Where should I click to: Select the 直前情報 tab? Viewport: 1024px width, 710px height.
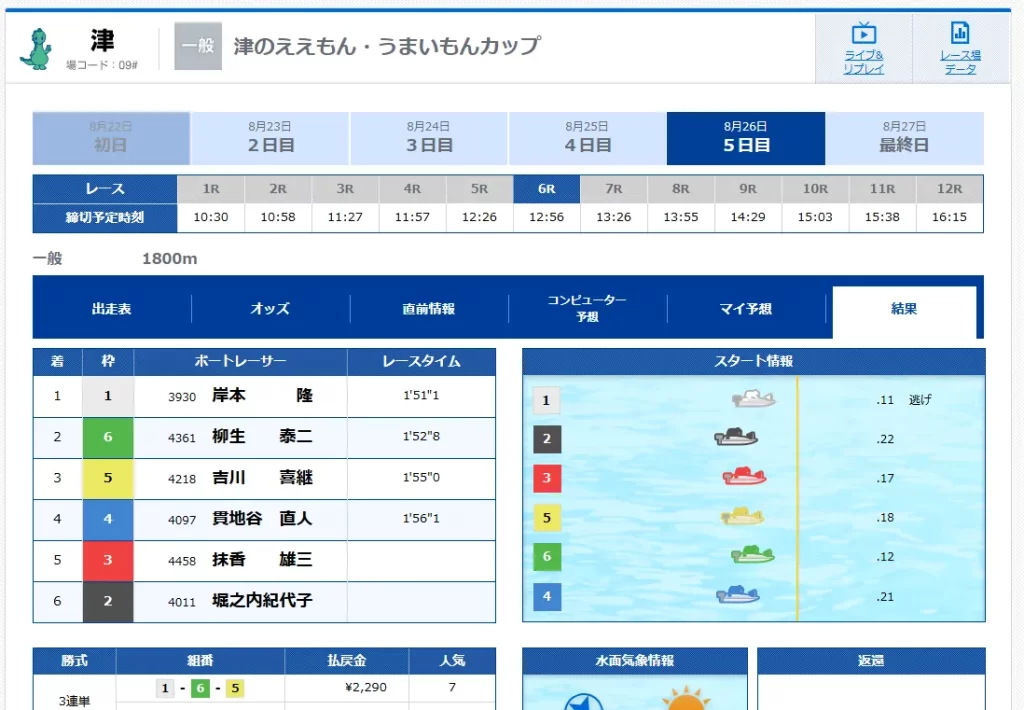click(x=428, y=310)
